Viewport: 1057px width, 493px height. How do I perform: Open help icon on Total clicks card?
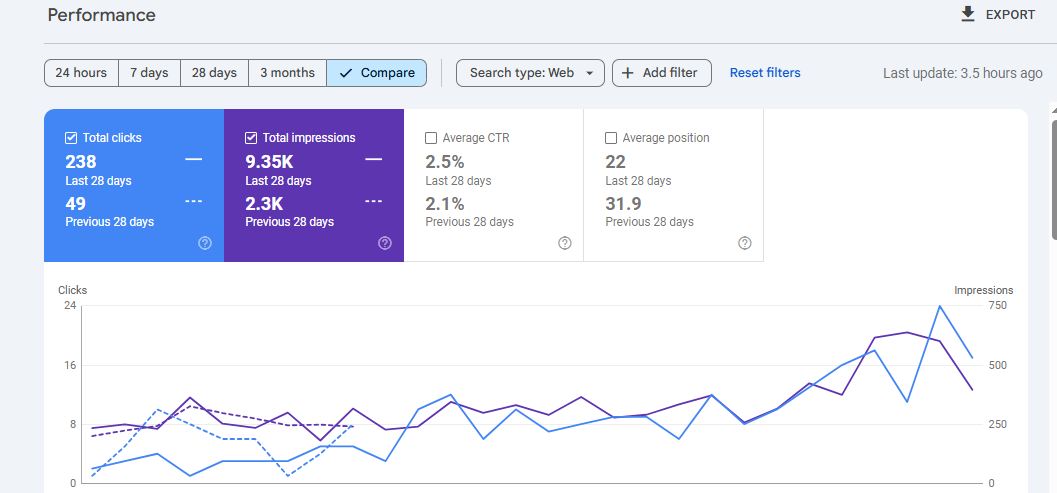coord(205,243)
